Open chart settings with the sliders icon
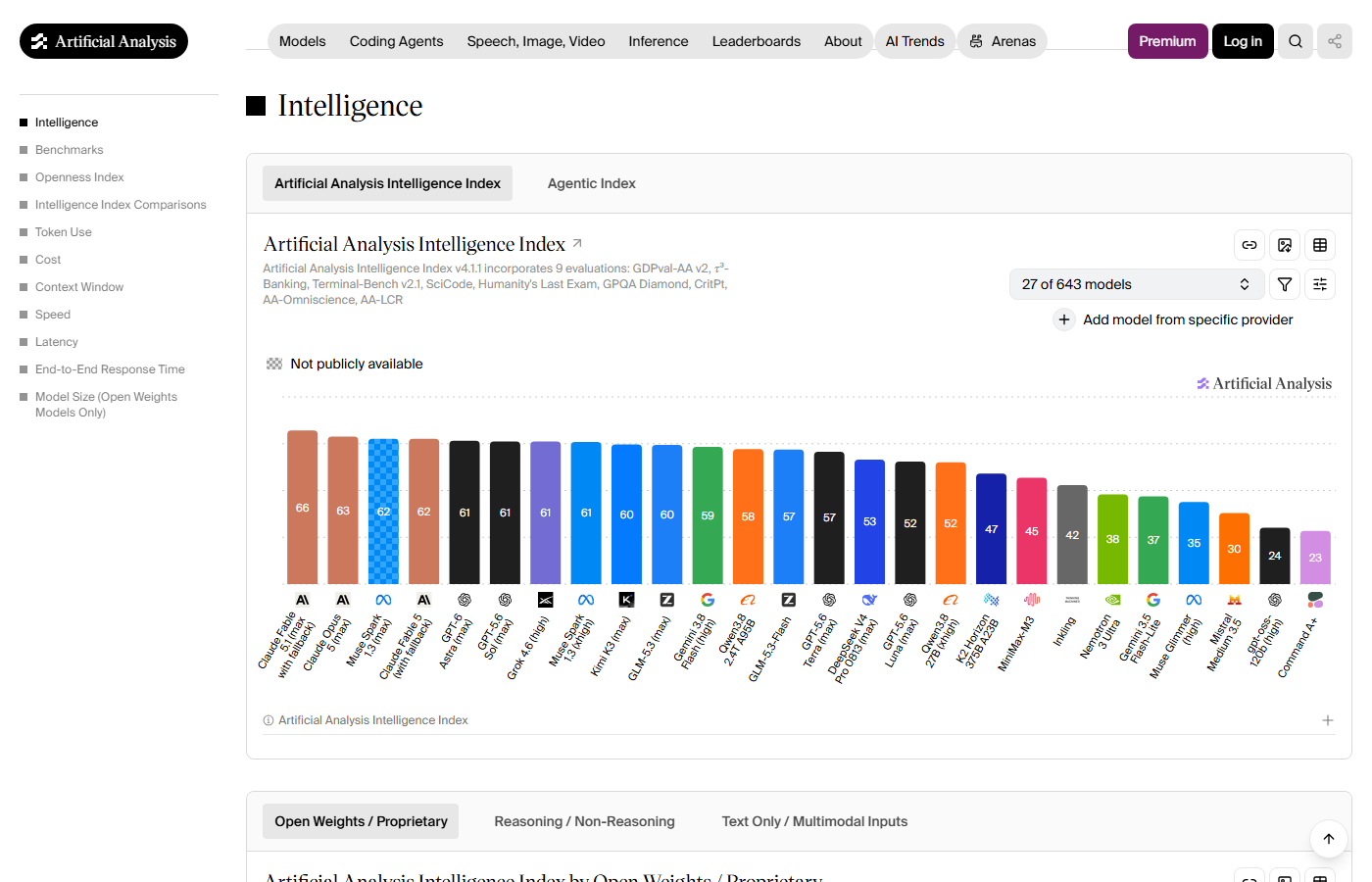Image resolution: width=1372 pixels, height=882 pixels. click(1320, 284)
